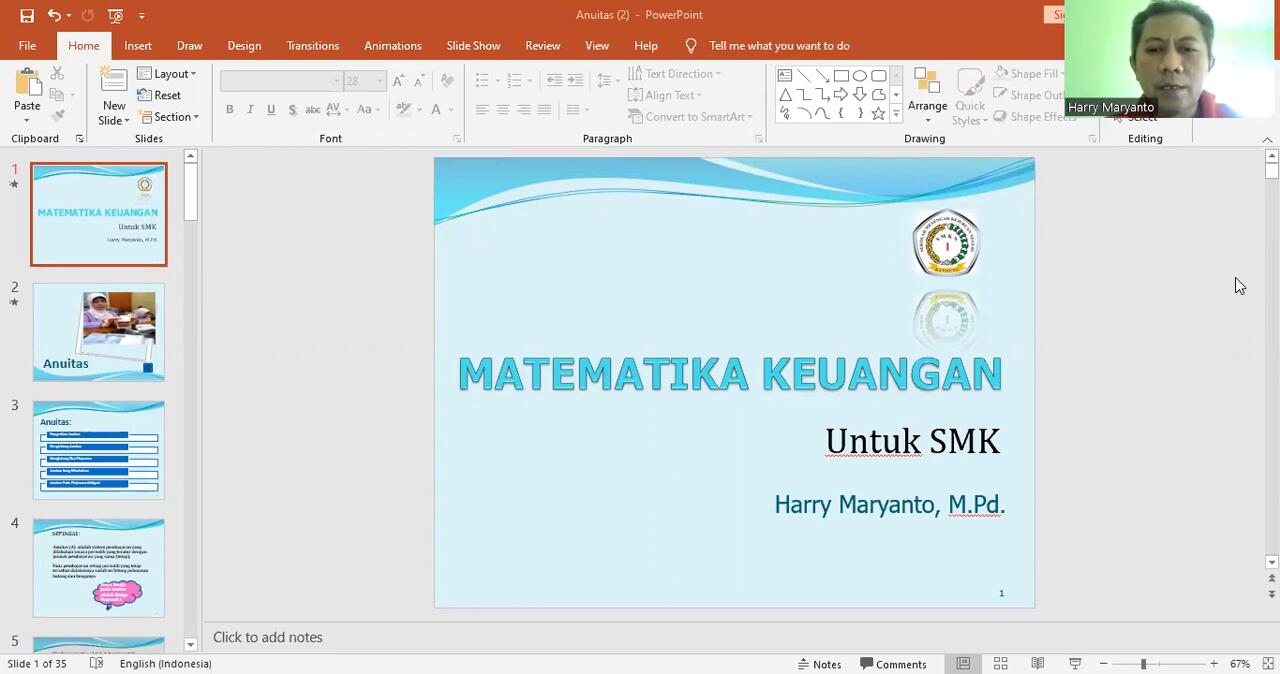This screenshot has height=674, width=1280.
Task: Expand the Layout dropdown
Action: click(x=167, y=74)
